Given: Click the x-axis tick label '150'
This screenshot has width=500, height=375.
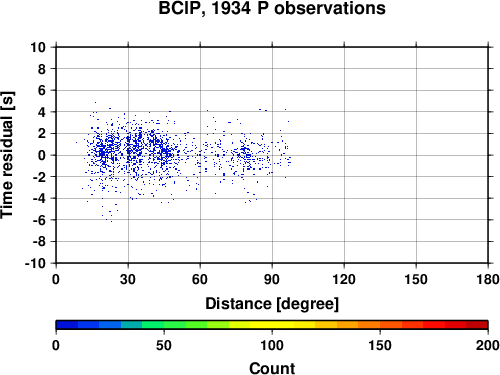Looking at the screenshot, I should point(416,279).
